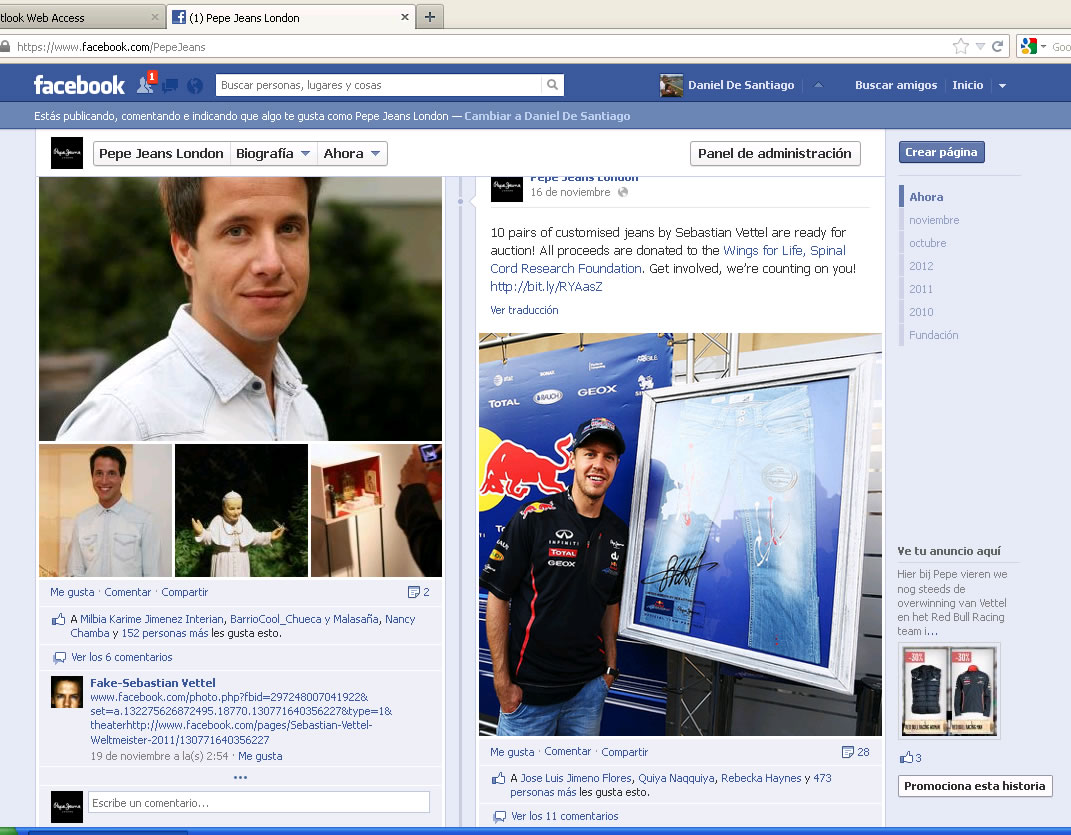The width and height of the screenshot is (1071, 835).
Task: Click the bookmark star in address bar
Action: pyautogui.click(x=960, y=47)
